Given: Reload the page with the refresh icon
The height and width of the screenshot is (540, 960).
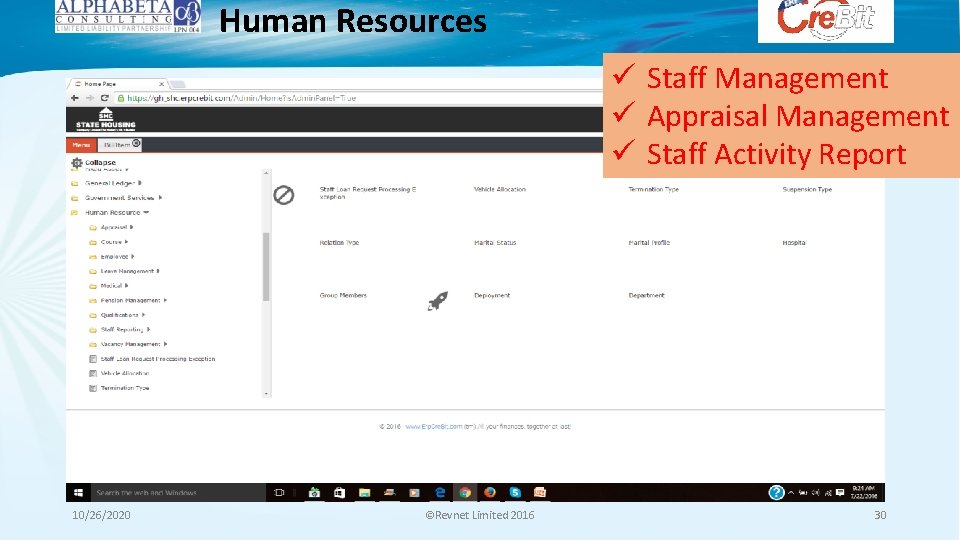Looking at the screenshot, I should click(105, 98).
